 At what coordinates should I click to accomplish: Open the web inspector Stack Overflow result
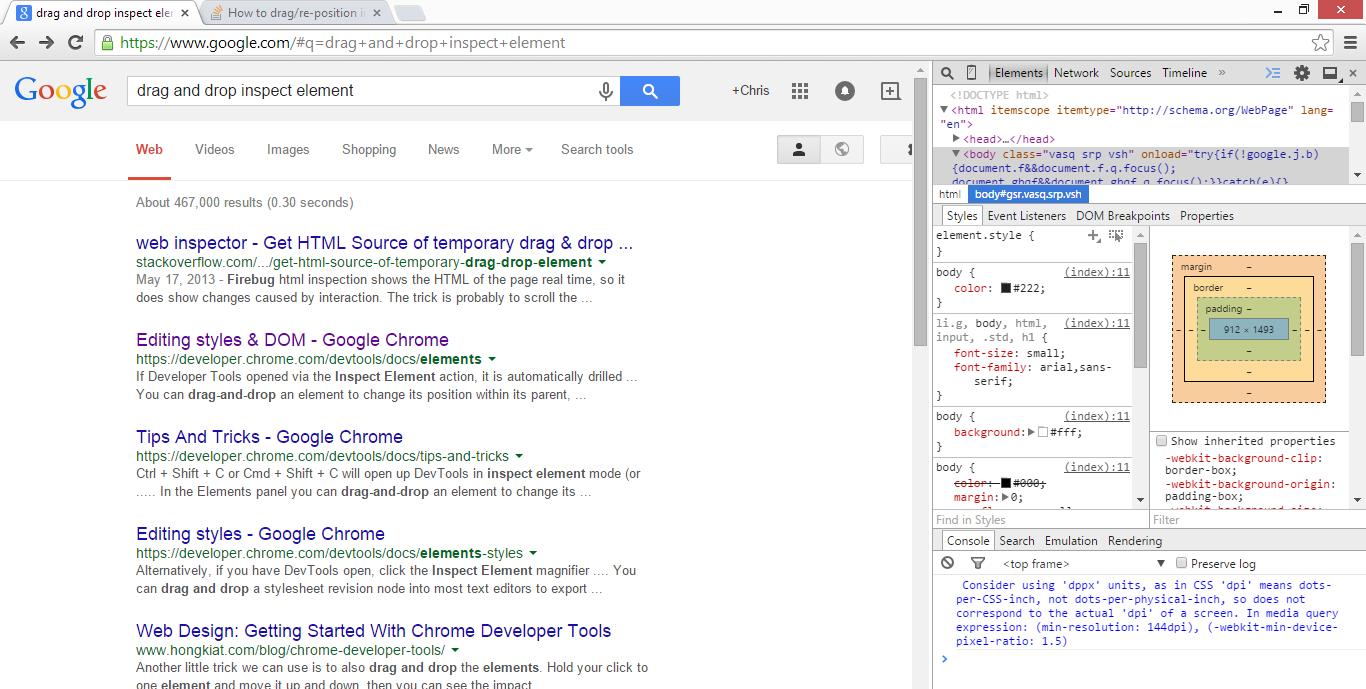pyautogui.click(x=384, y=243)
